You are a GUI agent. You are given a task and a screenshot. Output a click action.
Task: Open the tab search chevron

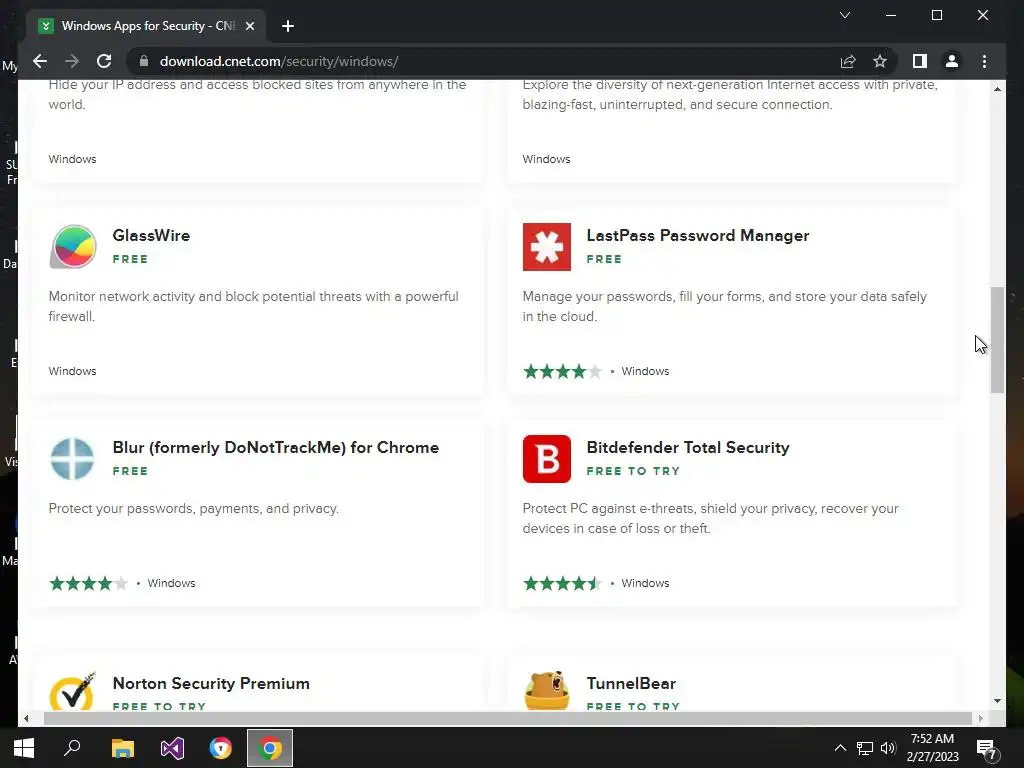[x=844, y=15]
